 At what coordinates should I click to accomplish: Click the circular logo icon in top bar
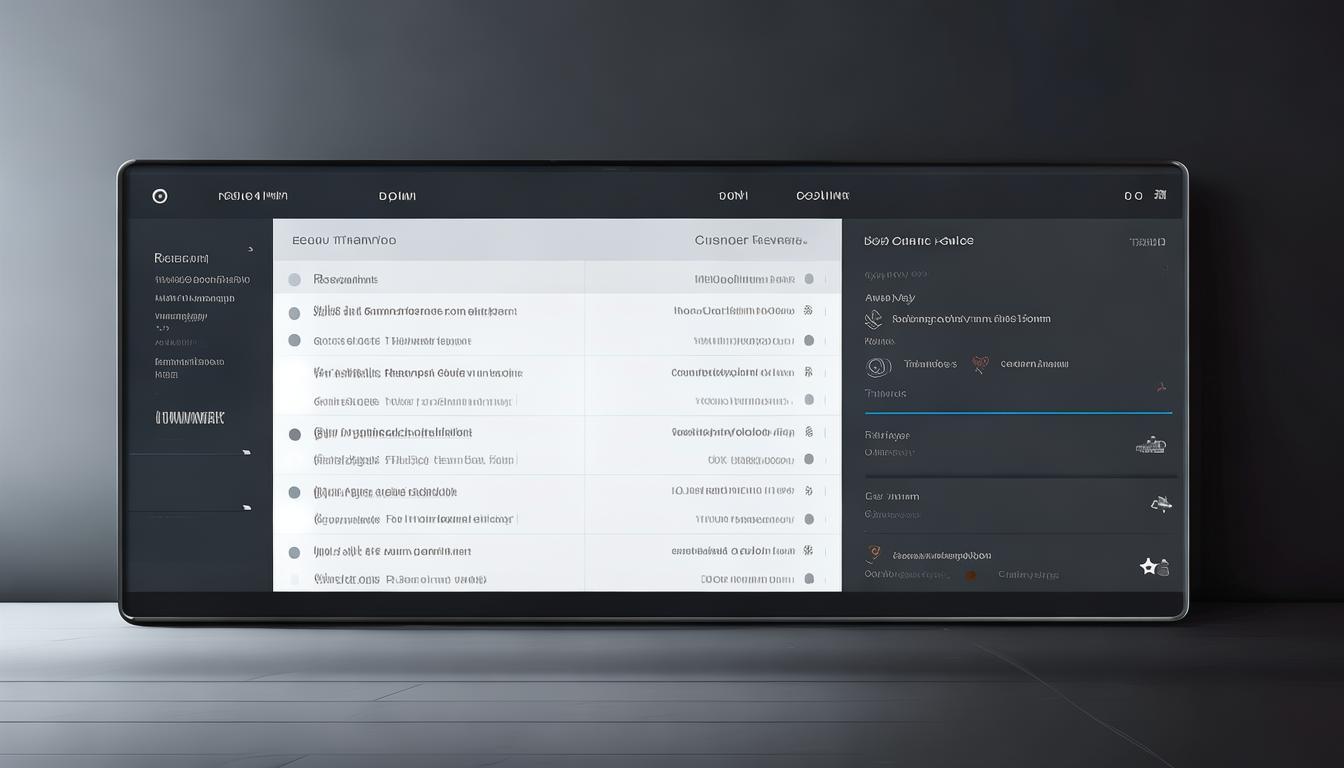click(160, 196)
